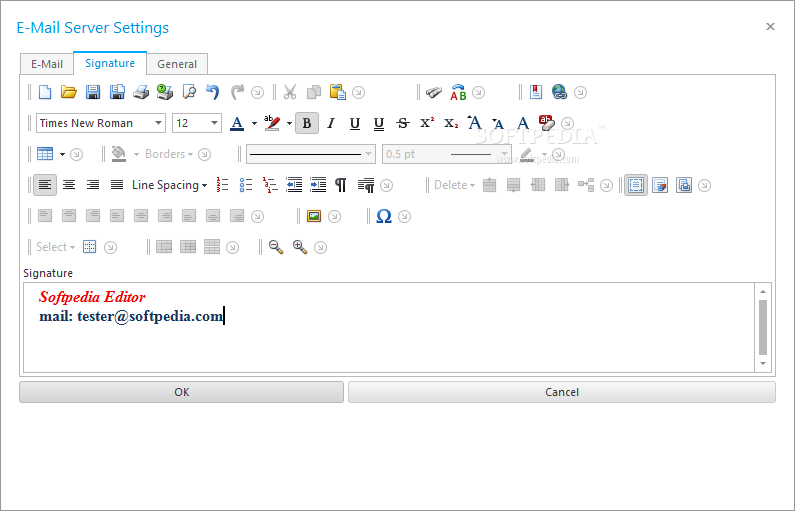
Task: Insert a symbol with the Omega icon
Action: 384,216
